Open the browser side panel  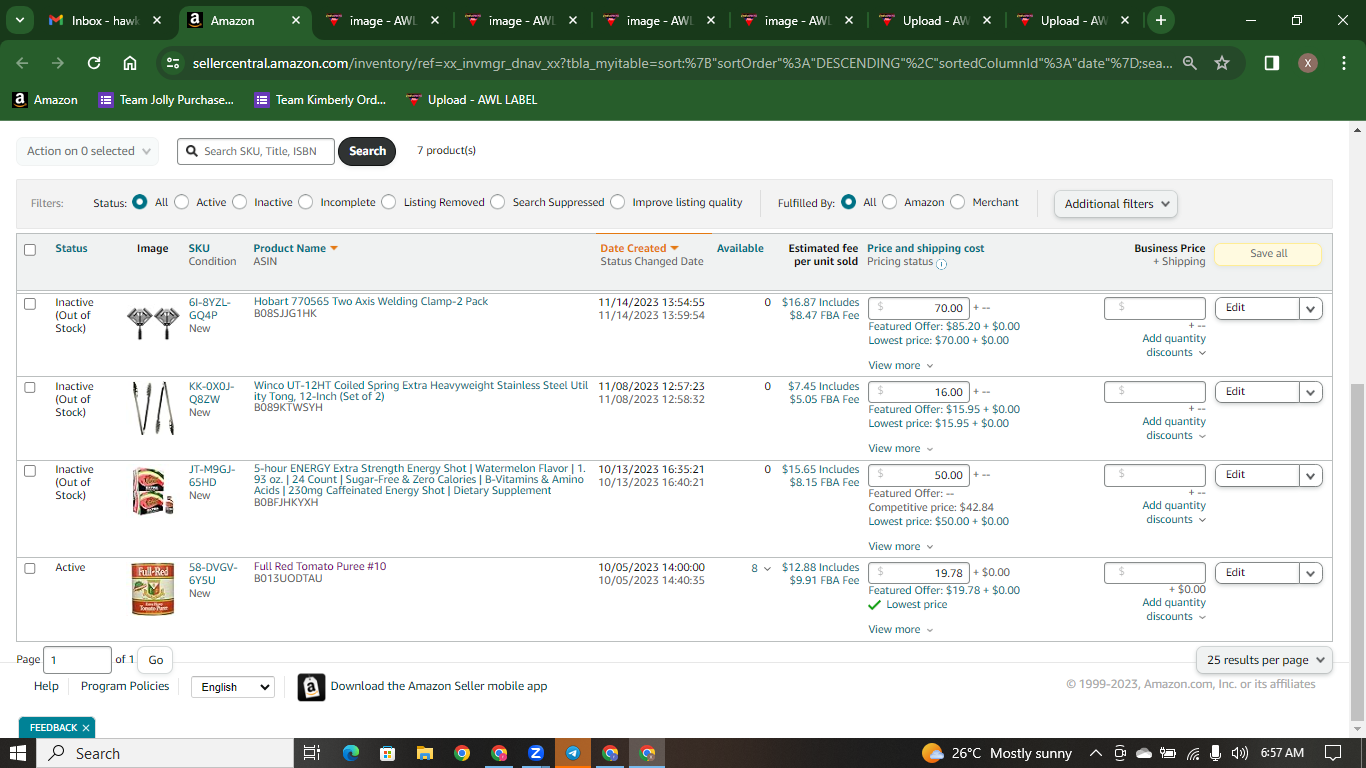[1272, 63]
